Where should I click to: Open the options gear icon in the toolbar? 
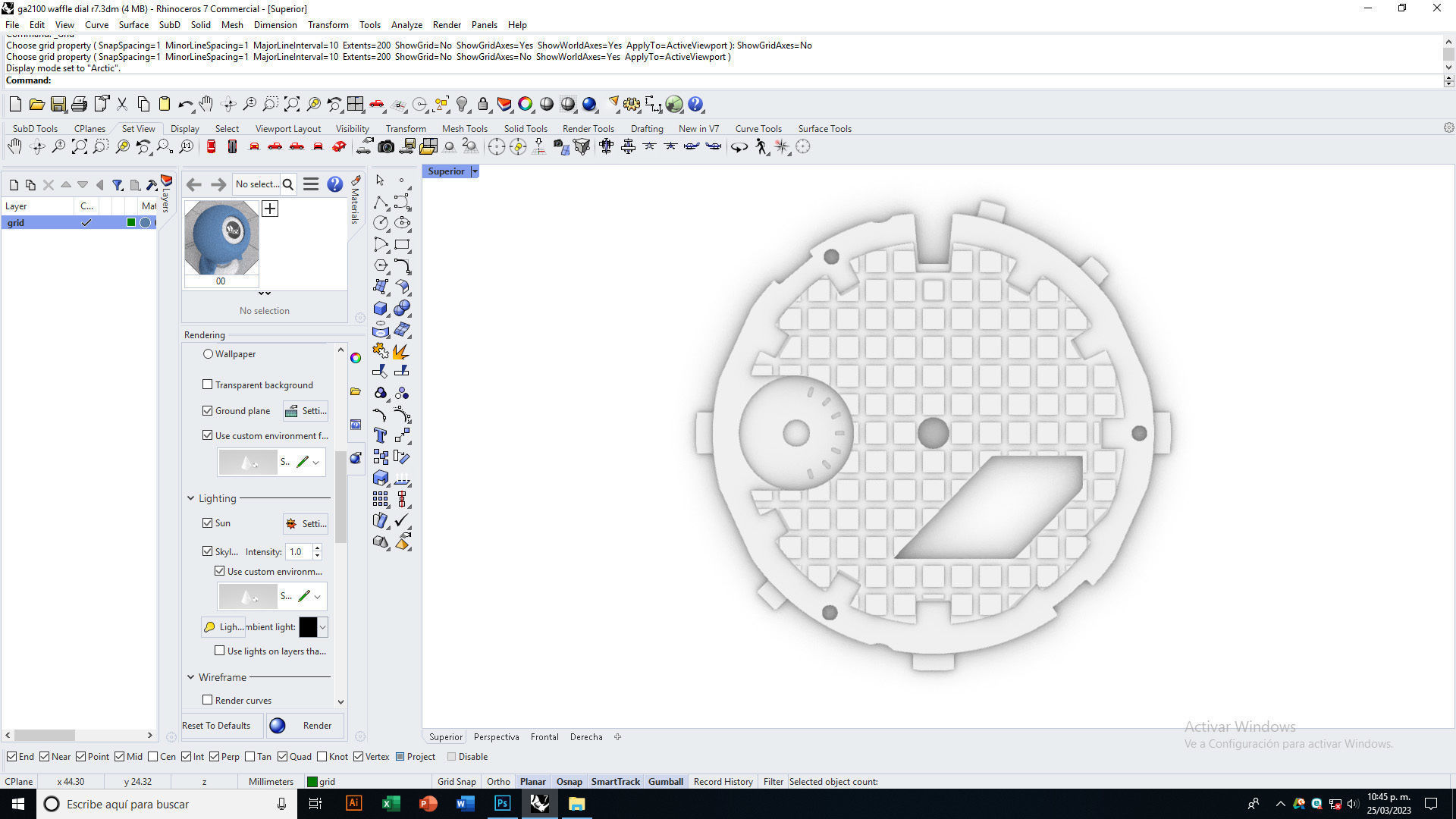tap(632, 105)
